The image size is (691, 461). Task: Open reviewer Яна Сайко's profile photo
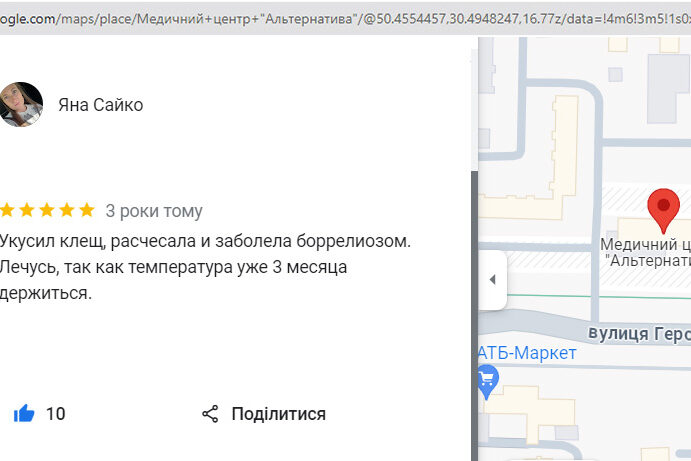(x=21, y=105)
